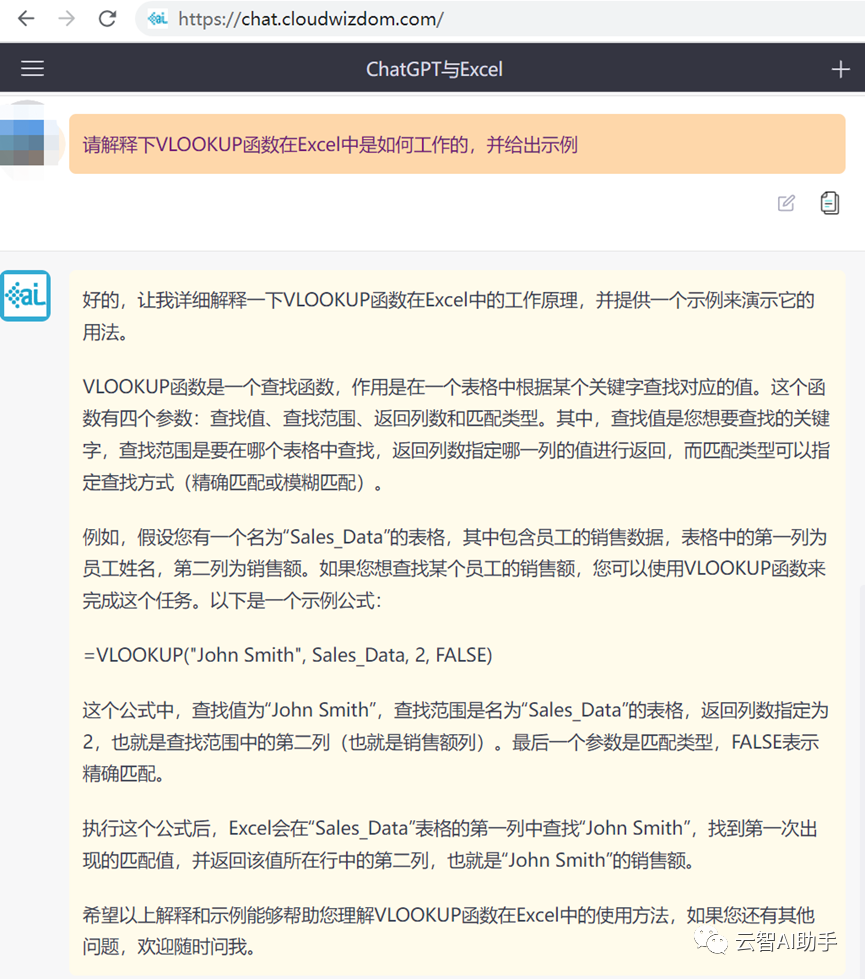
Task: Click the chat.cloudwizdom.com address bar
Action: click(x=500, y=19)
